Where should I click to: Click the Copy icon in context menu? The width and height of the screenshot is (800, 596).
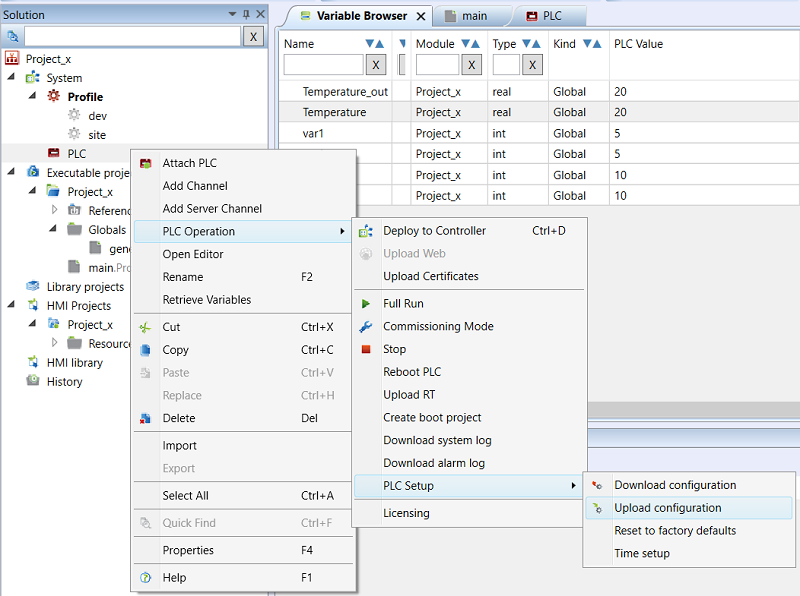coord(145,350)
